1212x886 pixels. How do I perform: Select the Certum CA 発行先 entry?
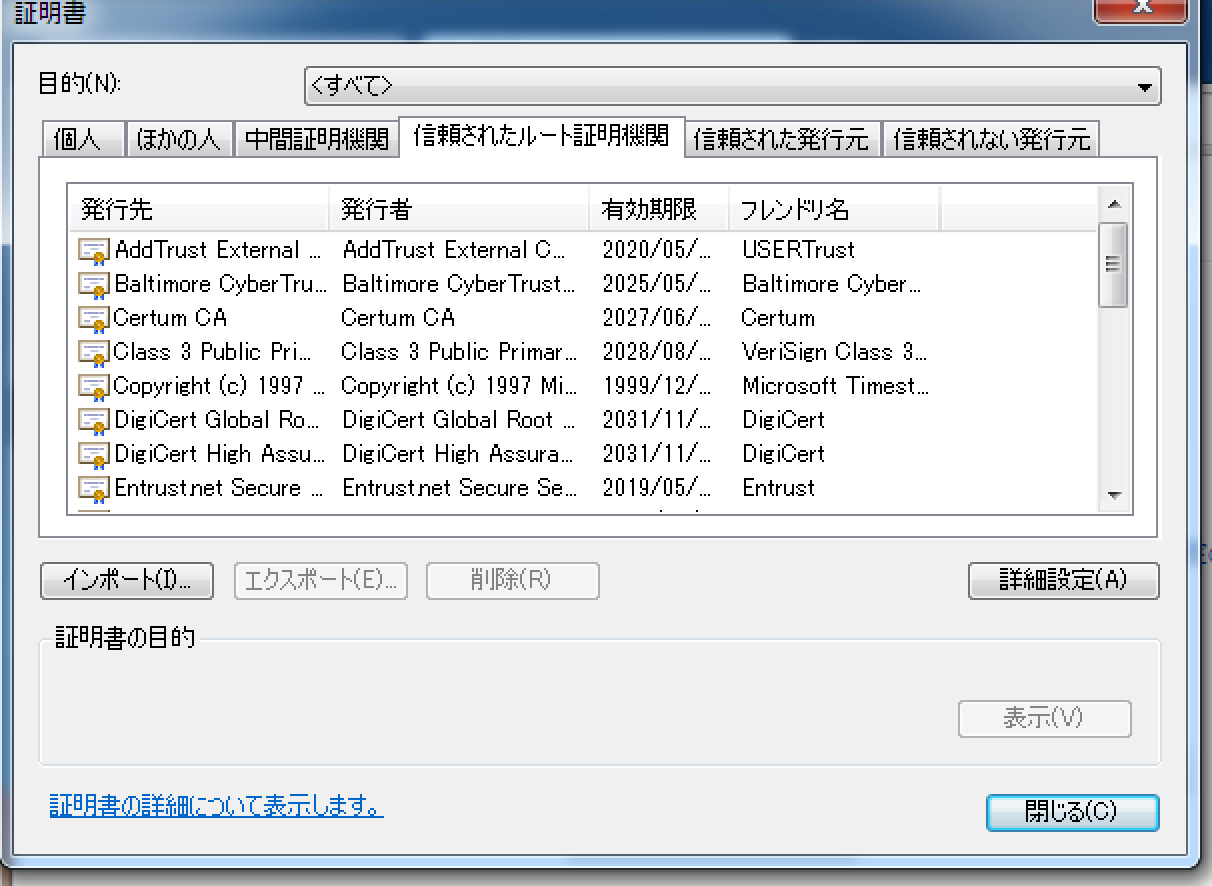point(171,318)
